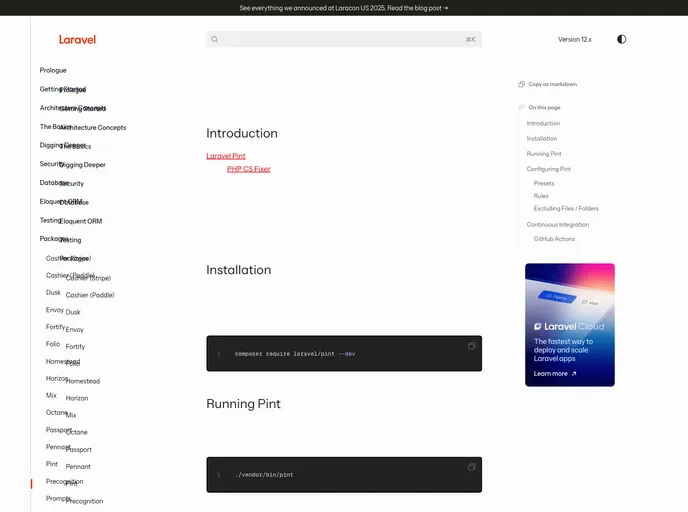Image resolution: width=688 pixels, height=512 pixels.
Task: Copy the ./vendor/bin/pint code block
Action: (x=472, y=467)
